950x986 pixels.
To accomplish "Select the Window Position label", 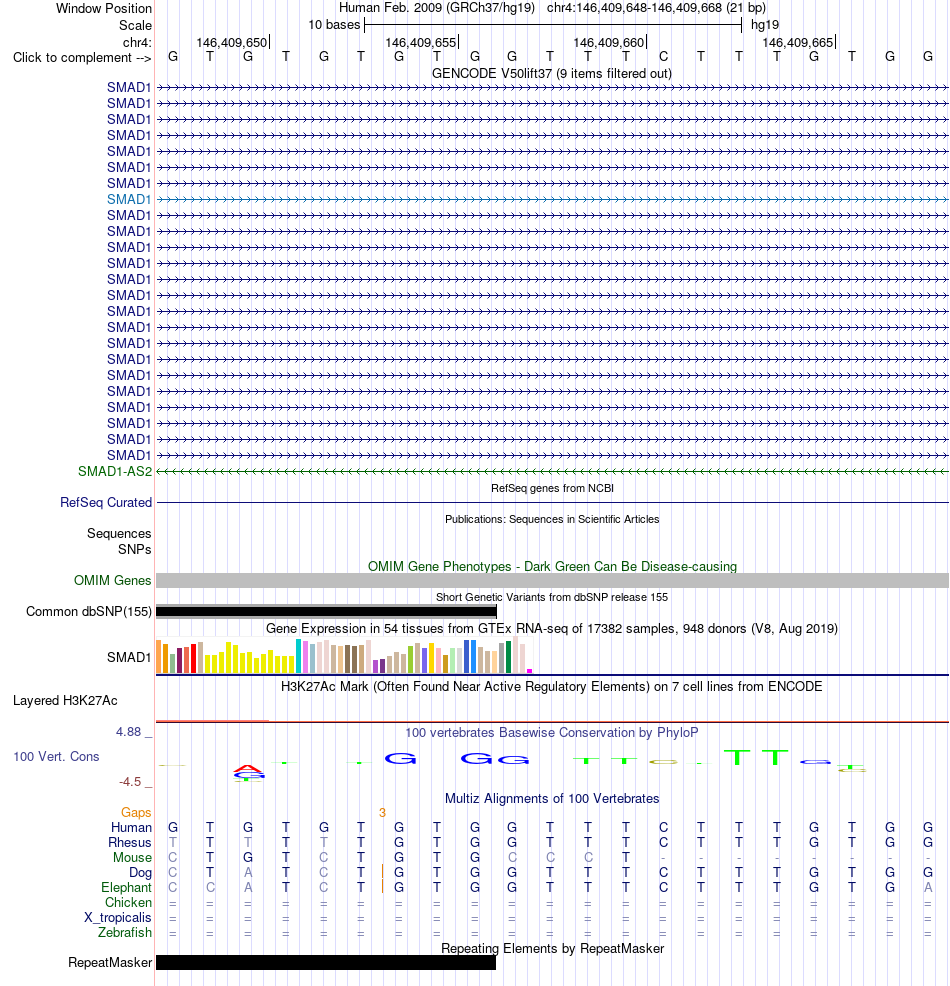I will 104,9.
